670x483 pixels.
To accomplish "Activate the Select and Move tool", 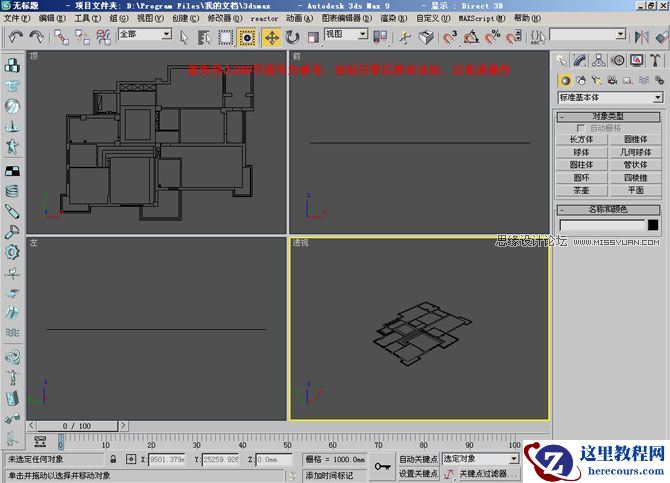I will [x=272, y=38].
